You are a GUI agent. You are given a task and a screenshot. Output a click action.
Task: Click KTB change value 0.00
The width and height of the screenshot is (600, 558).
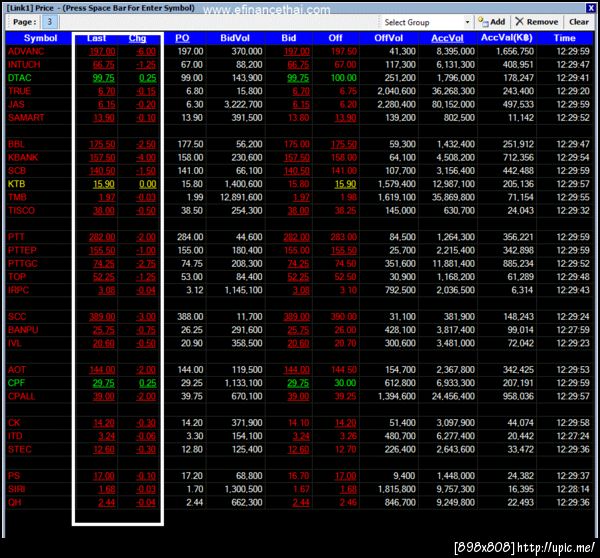coord(147,184)
